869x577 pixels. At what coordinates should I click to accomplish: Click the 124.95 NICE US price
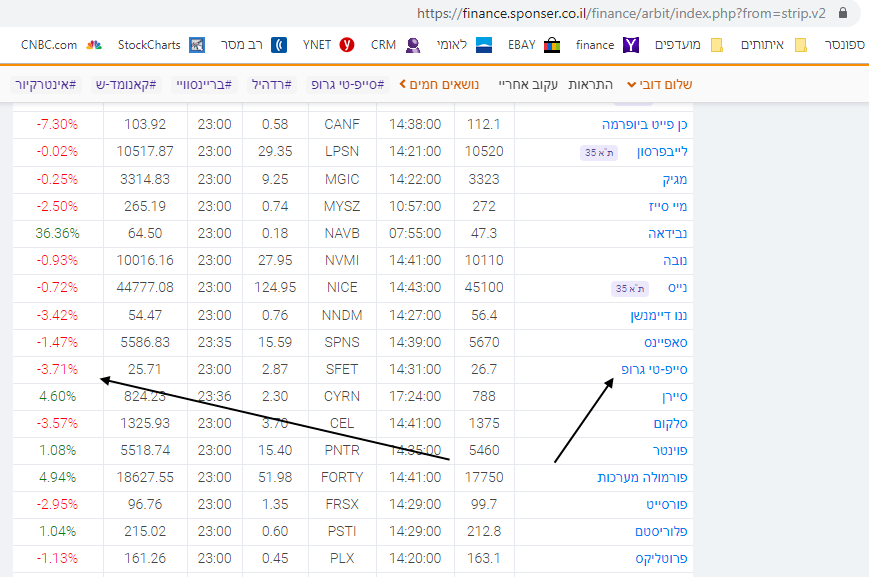(x=275, y=287)
